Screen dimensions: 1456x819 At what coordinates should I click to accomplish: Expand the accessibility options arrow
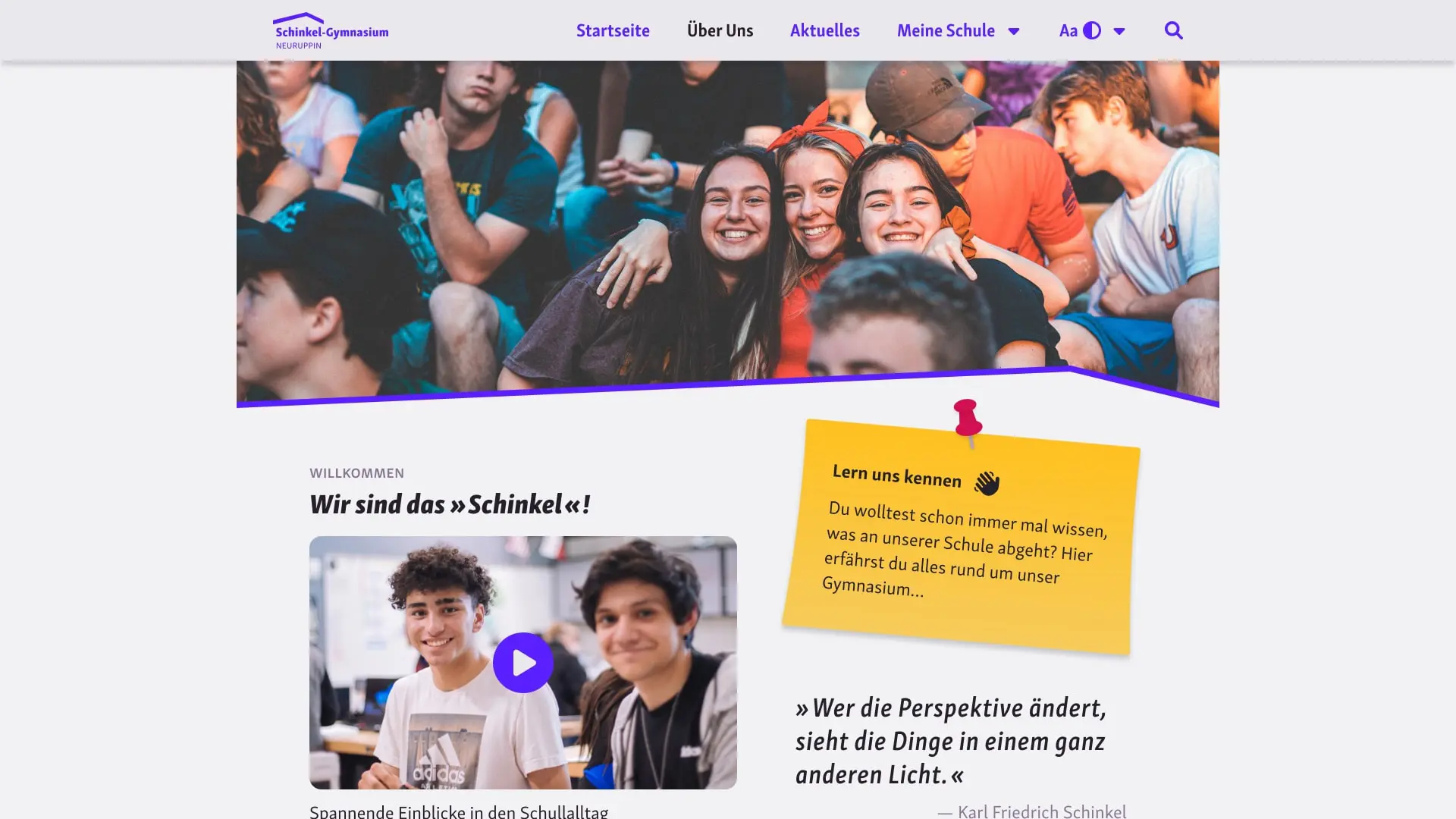point(1119,31)
